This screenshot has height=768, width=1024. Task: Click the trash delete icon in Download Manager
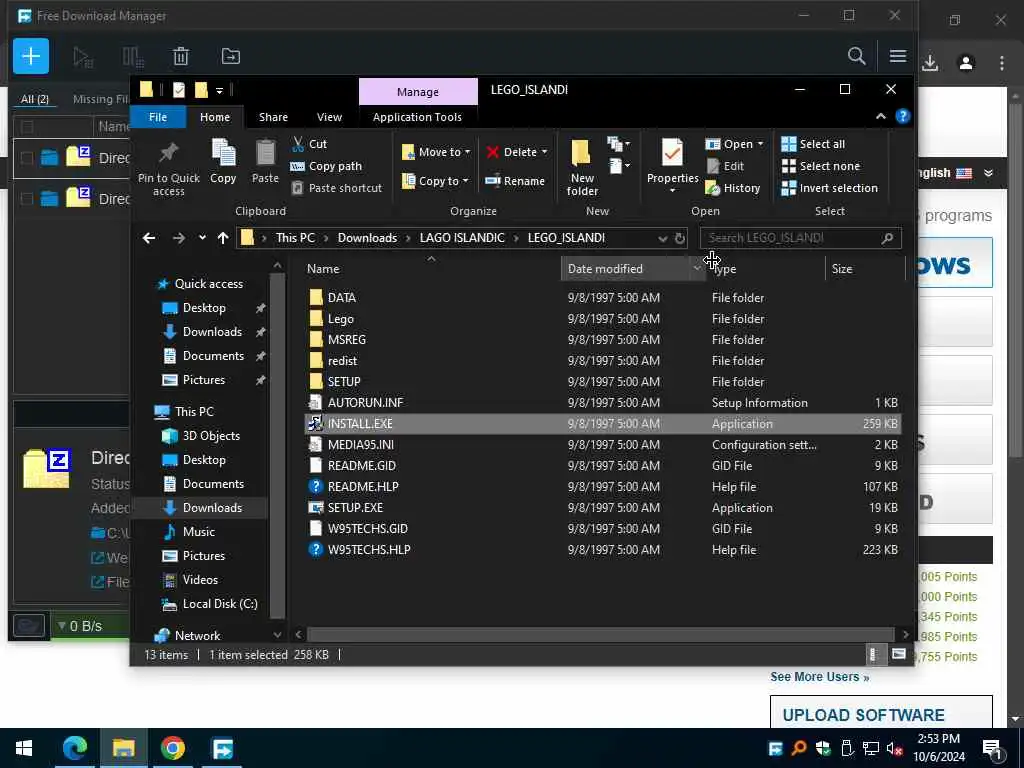point(181,56)
